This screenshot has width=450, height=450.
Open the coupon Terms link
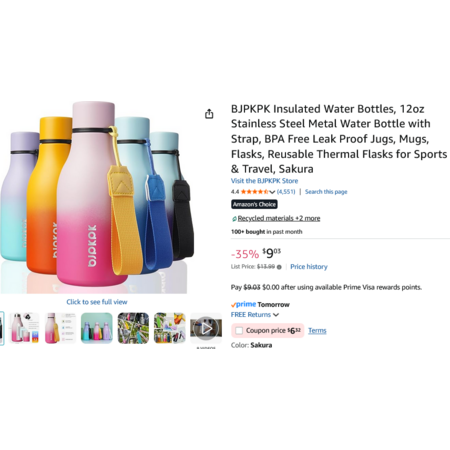[x=317, y=331]
